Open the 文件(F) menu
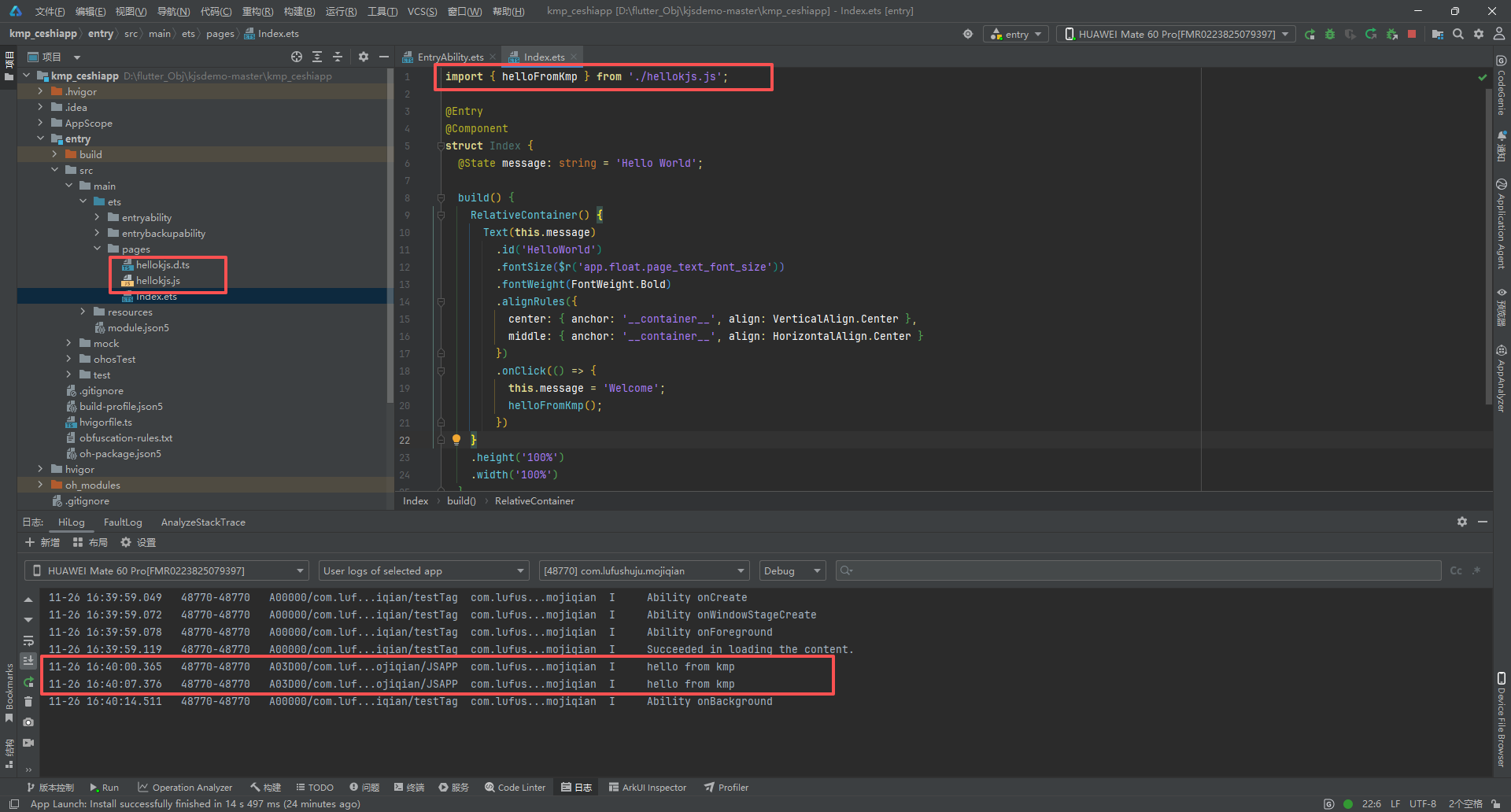 coord(50,11)
